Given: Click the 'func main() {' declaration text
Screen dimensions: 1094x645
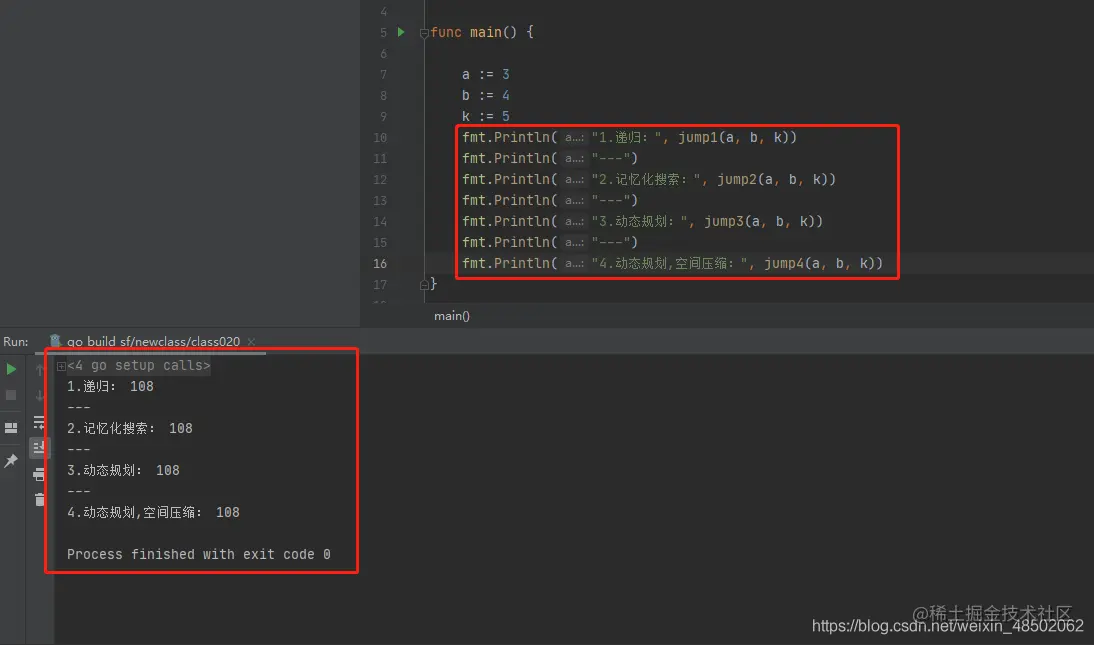Looking at the screenshot, I should click(482, 32).
